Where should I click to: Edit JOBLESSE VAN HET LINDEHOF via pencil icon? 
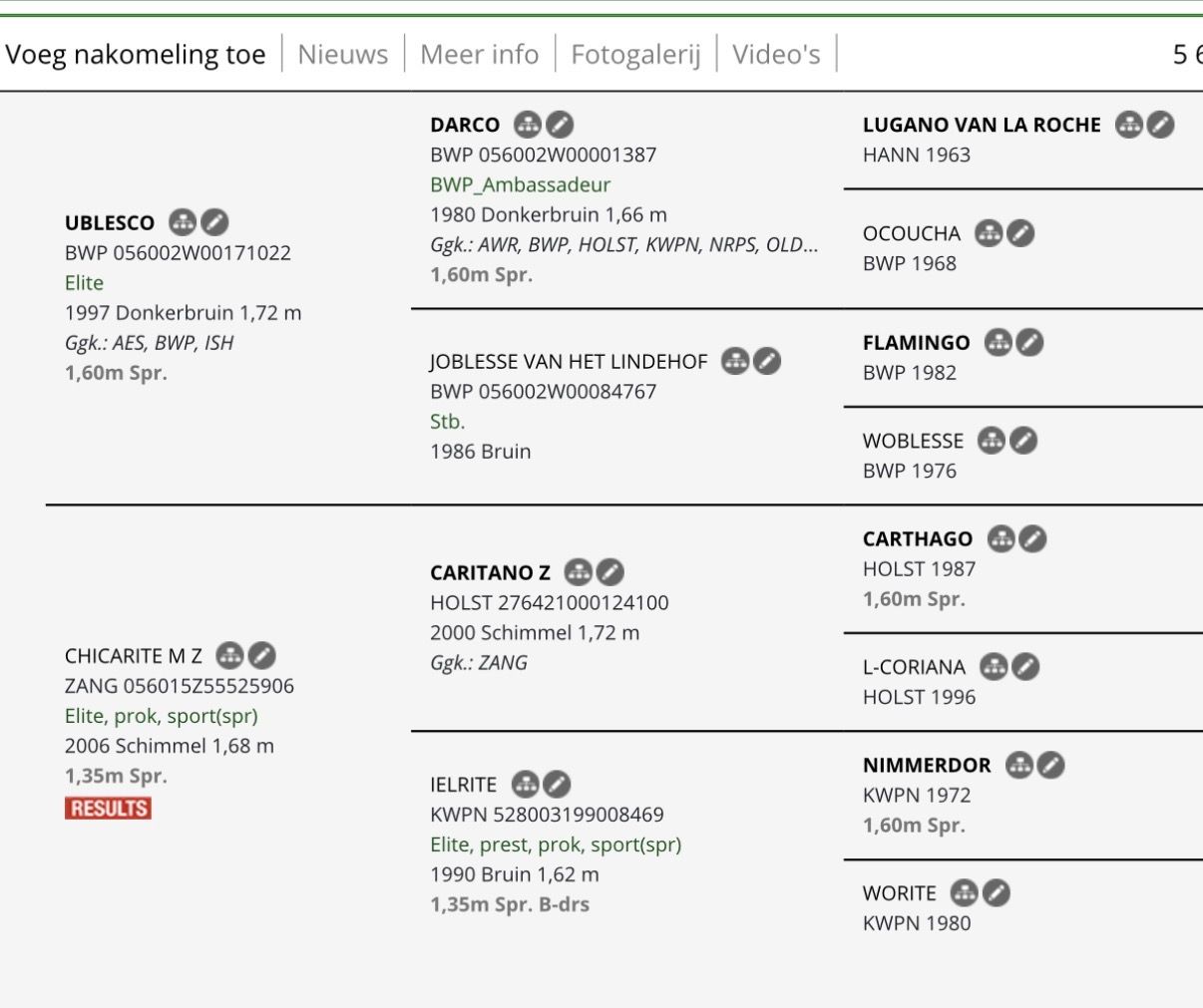click(767, 361)
